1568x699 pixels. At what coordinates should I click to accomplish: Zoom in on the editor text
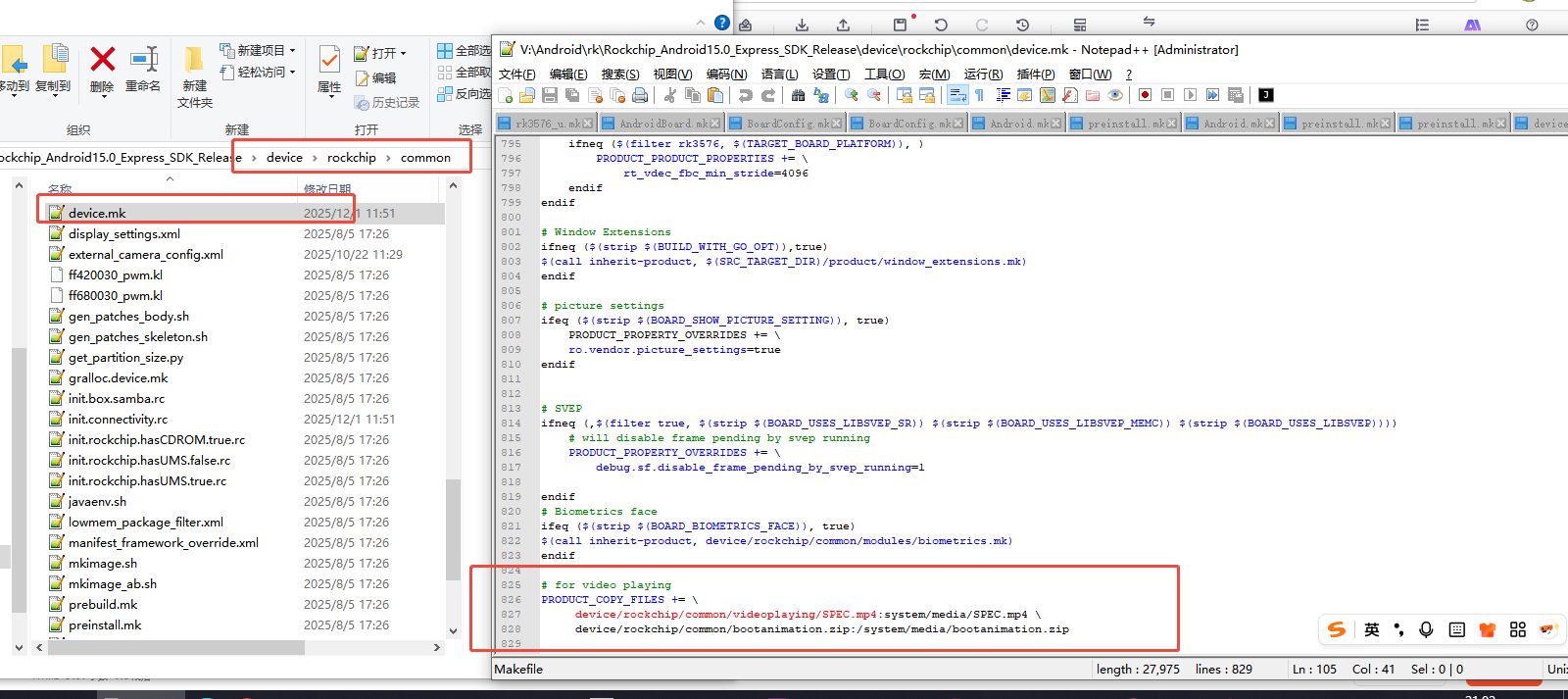852,95
